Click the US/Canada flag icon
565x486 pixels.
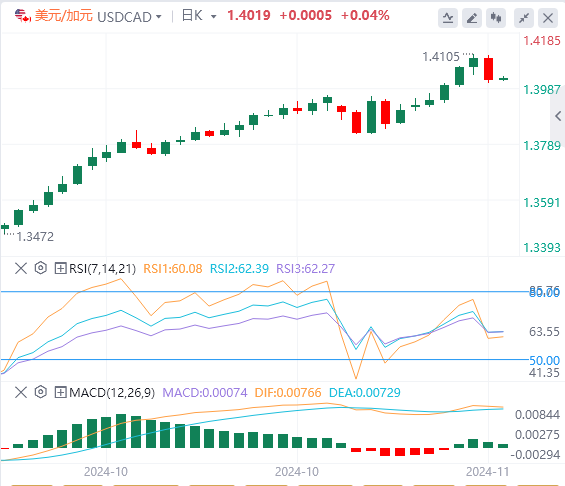click(22, 16)
